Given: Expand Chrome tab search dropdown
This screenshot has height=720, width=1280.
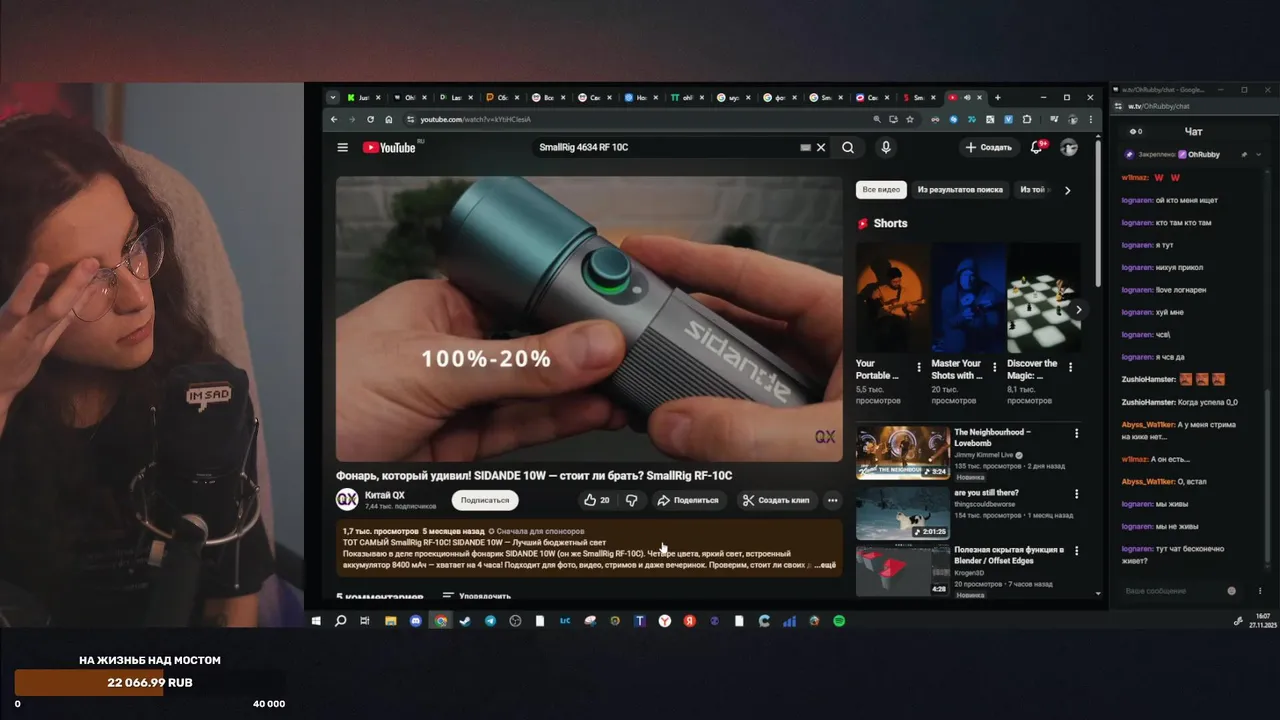Looking at the screenshot, I should coord(333,97).
